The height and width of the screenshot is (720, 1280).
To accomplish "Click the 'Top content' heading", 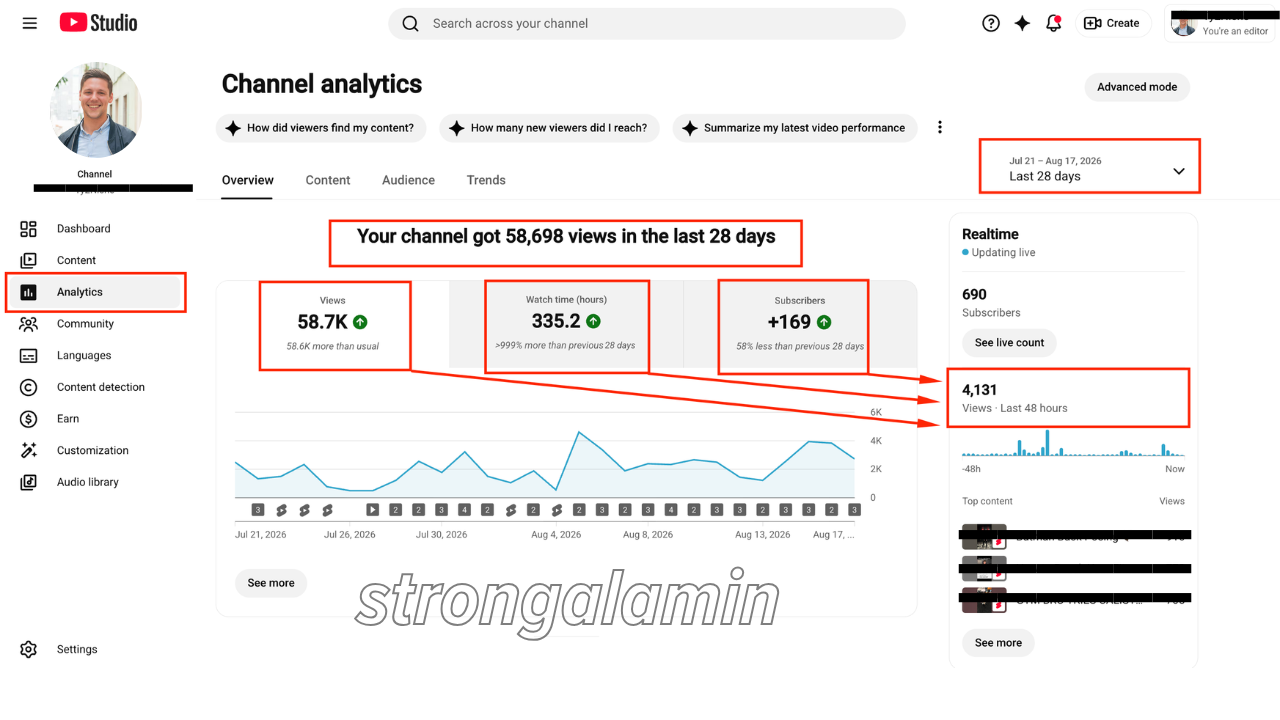I will 987,501.
